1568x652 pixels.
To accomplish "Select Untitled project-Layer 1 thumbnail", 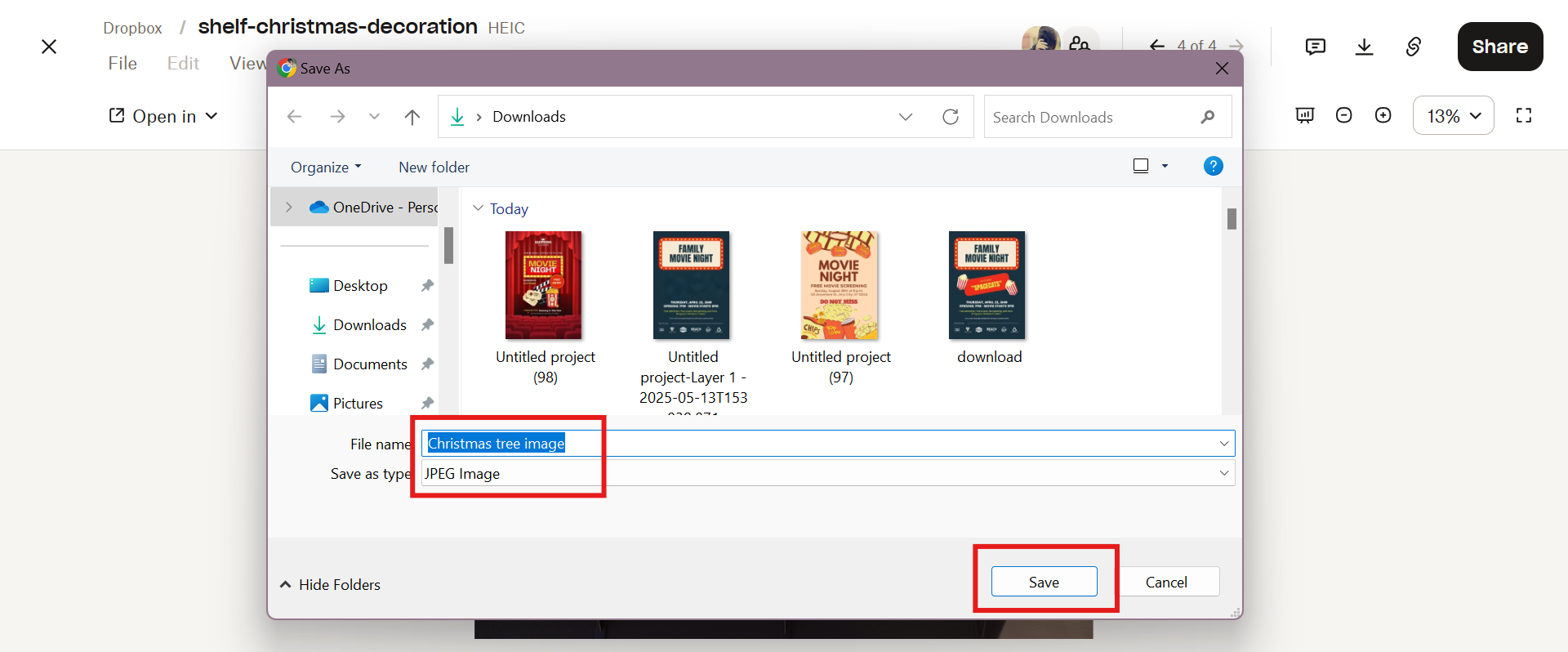I will (692, 285).
